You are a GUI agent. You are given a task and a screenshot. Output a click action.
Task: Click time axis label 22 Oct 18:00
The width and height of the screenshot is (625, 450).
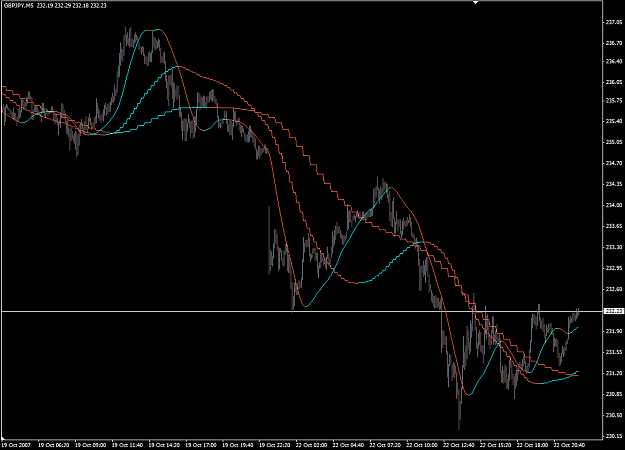pyautogui.click(x=532, y=445)
